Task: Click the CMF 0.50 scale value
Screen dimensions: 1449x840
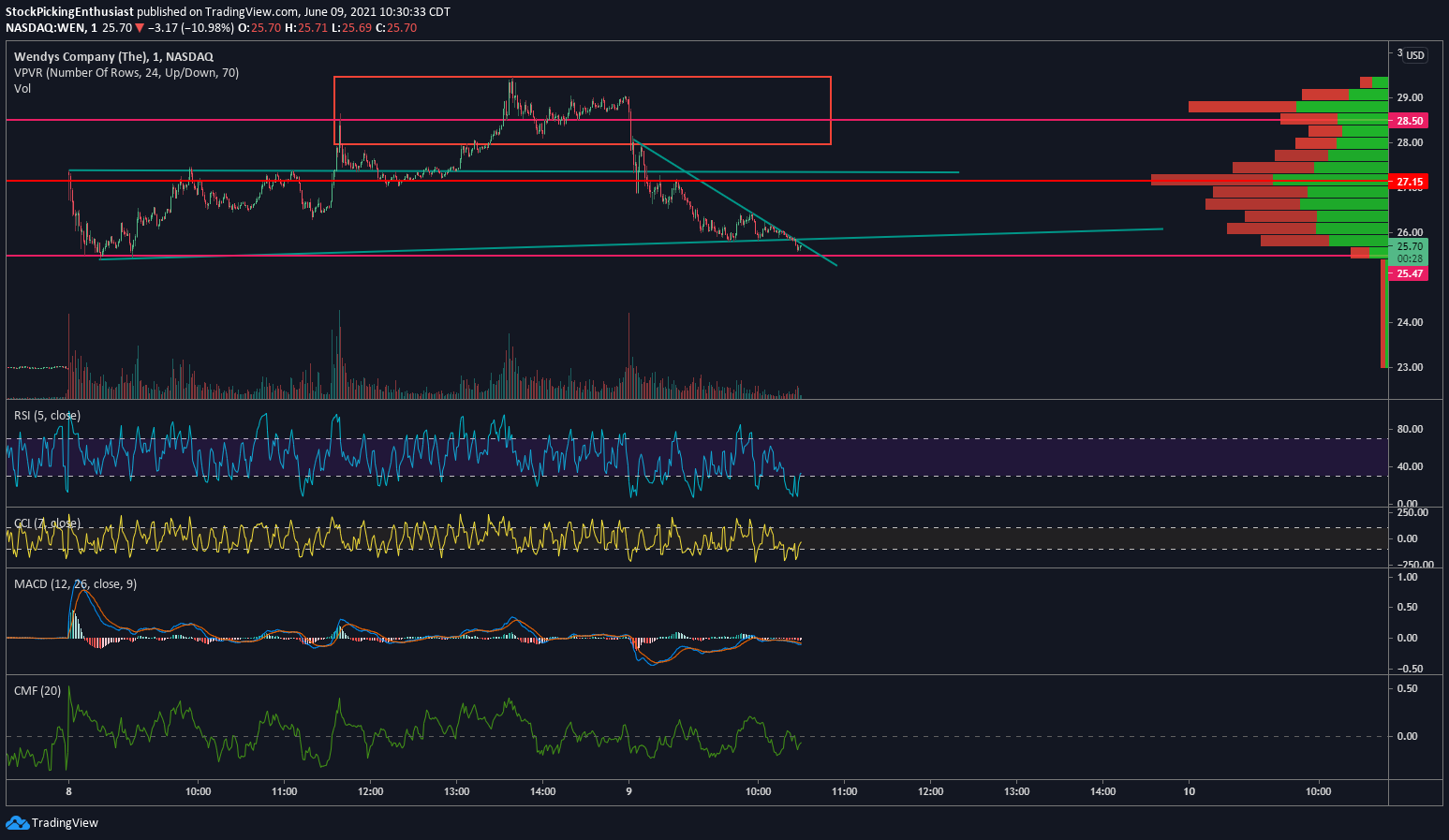Action: pyautogui.click(x=1407, y=688)
